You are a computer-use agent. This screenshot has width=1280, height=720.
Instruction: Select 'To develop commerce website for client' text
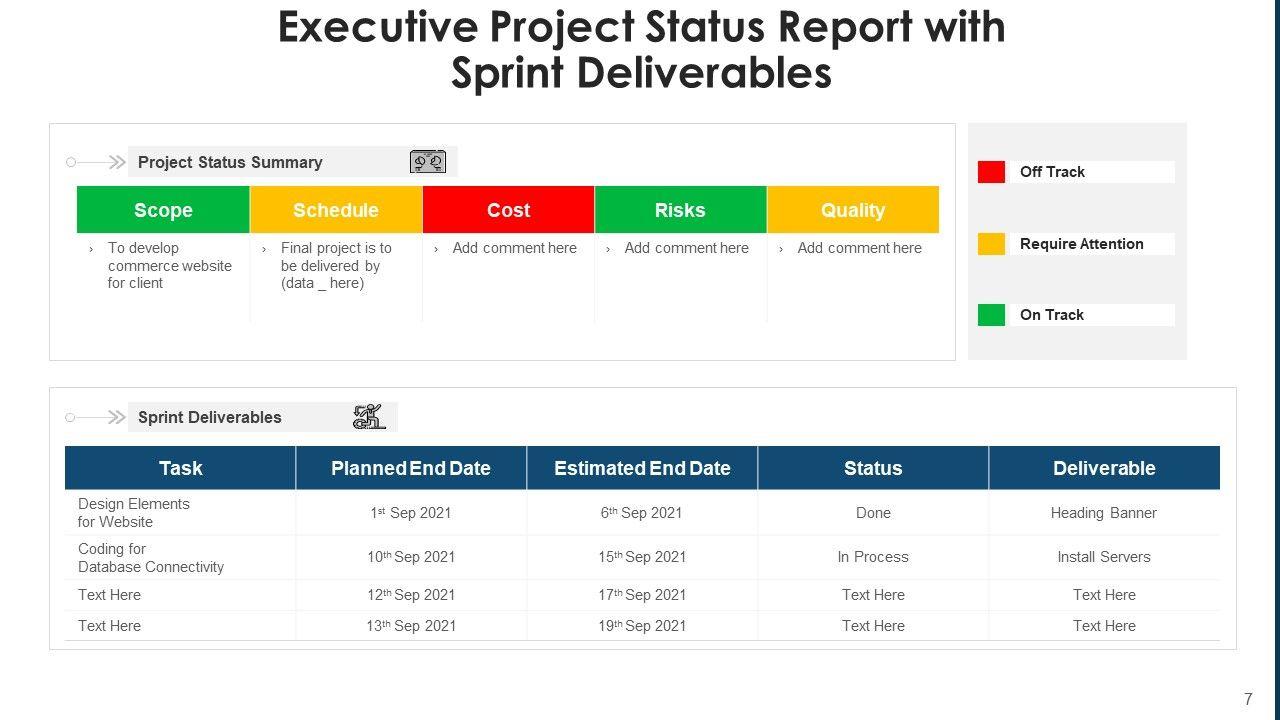pyautogui.click(x=170, y=265)
